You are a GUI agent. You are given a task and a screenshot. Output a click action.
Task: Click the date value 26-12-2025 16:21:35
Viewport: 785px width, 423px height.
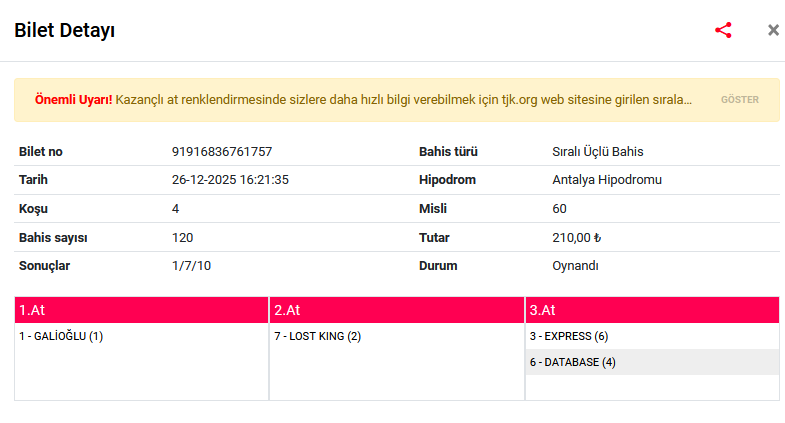230,180
